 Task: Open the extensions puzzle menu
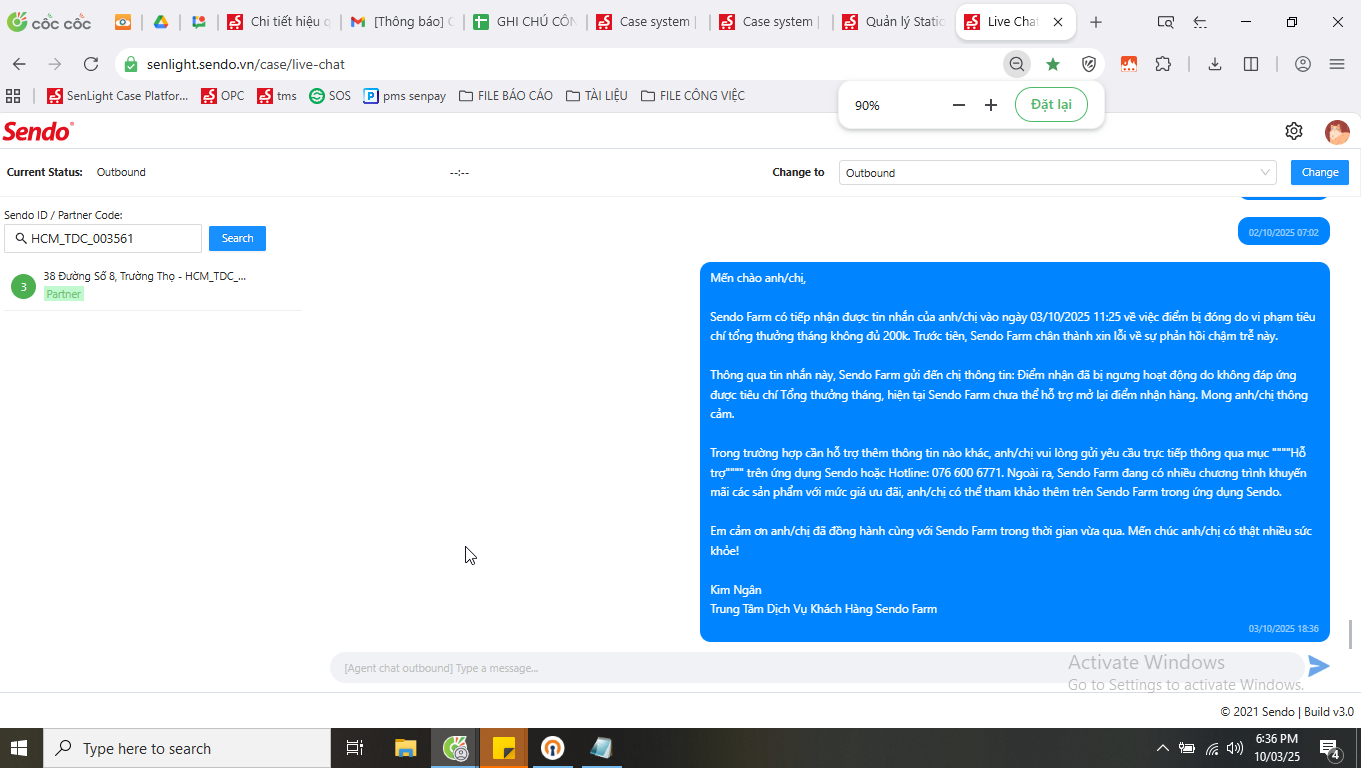pyautogui.click(x=1163, y=64)
